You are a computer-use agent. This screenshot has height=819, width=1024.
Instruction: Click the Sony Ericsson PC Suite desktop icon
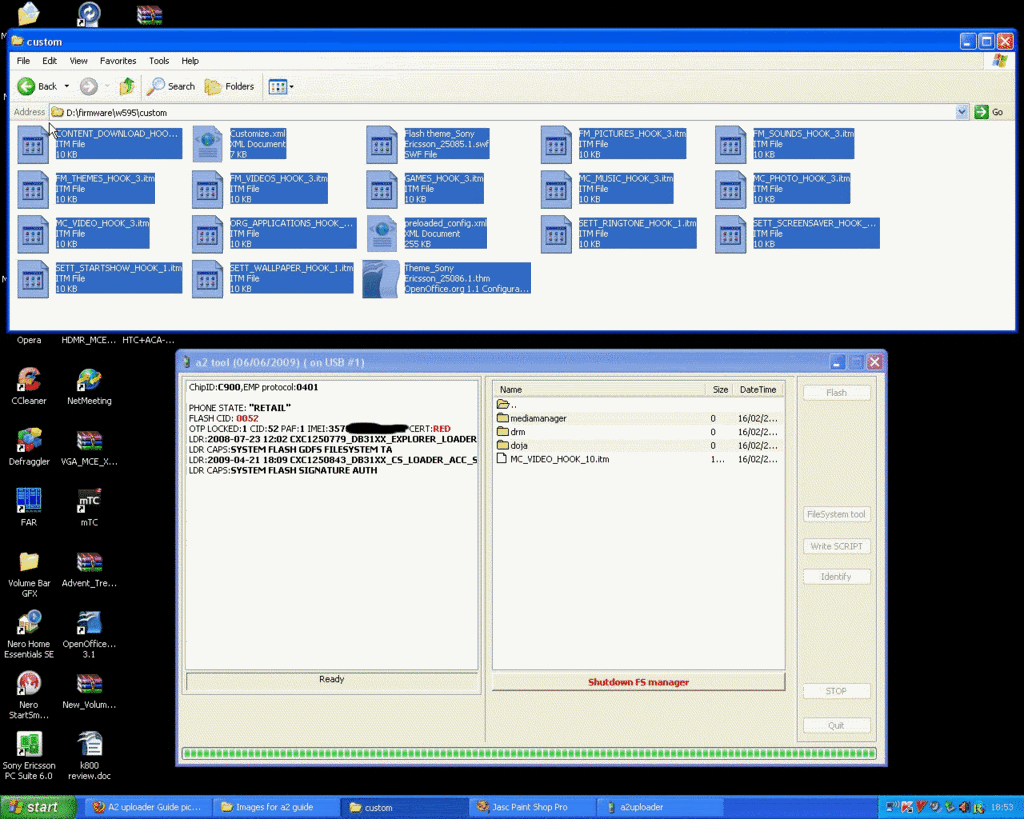point(29,745)
